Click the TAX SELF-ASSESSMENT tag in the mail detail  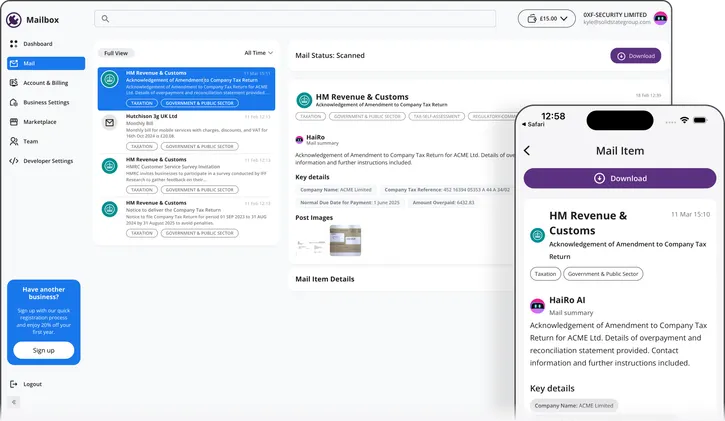[x=436, y=116]
